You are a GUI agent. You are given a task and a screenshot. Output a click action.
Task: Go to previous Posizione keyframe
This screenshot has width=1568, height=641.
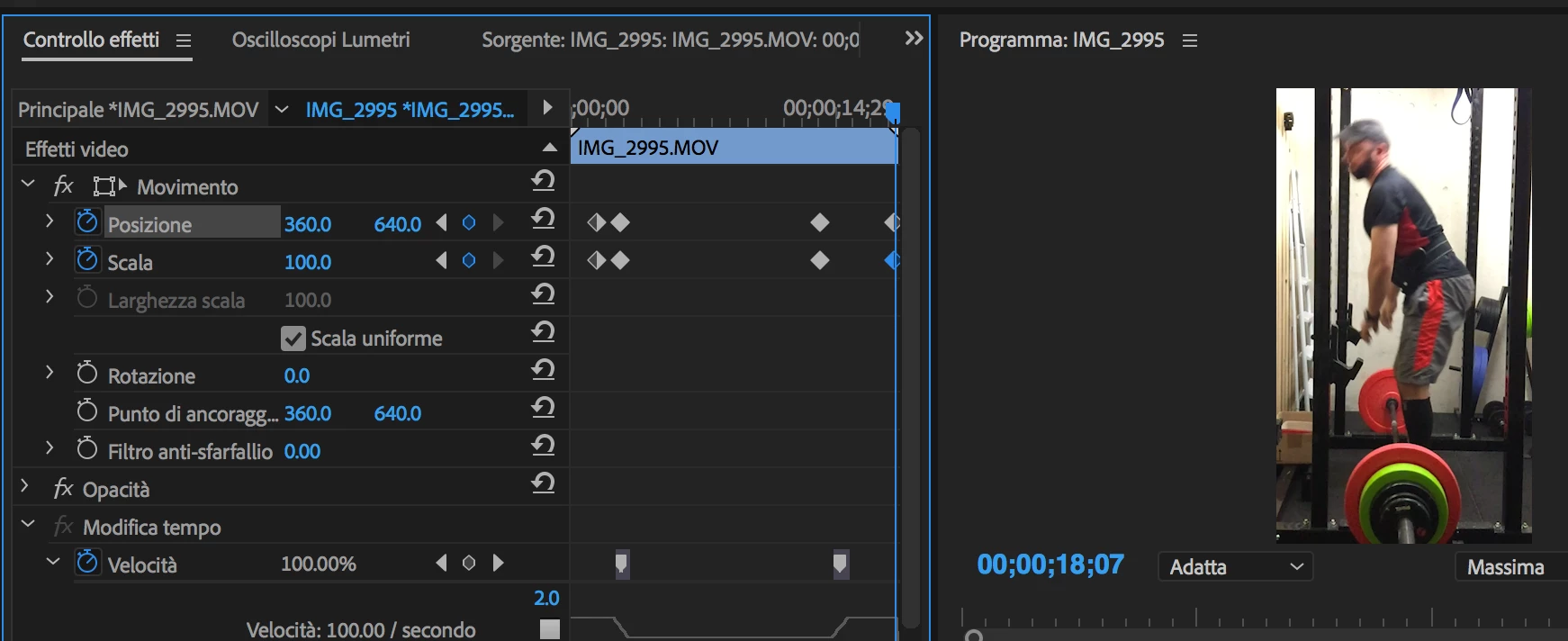tap(441, 222)
